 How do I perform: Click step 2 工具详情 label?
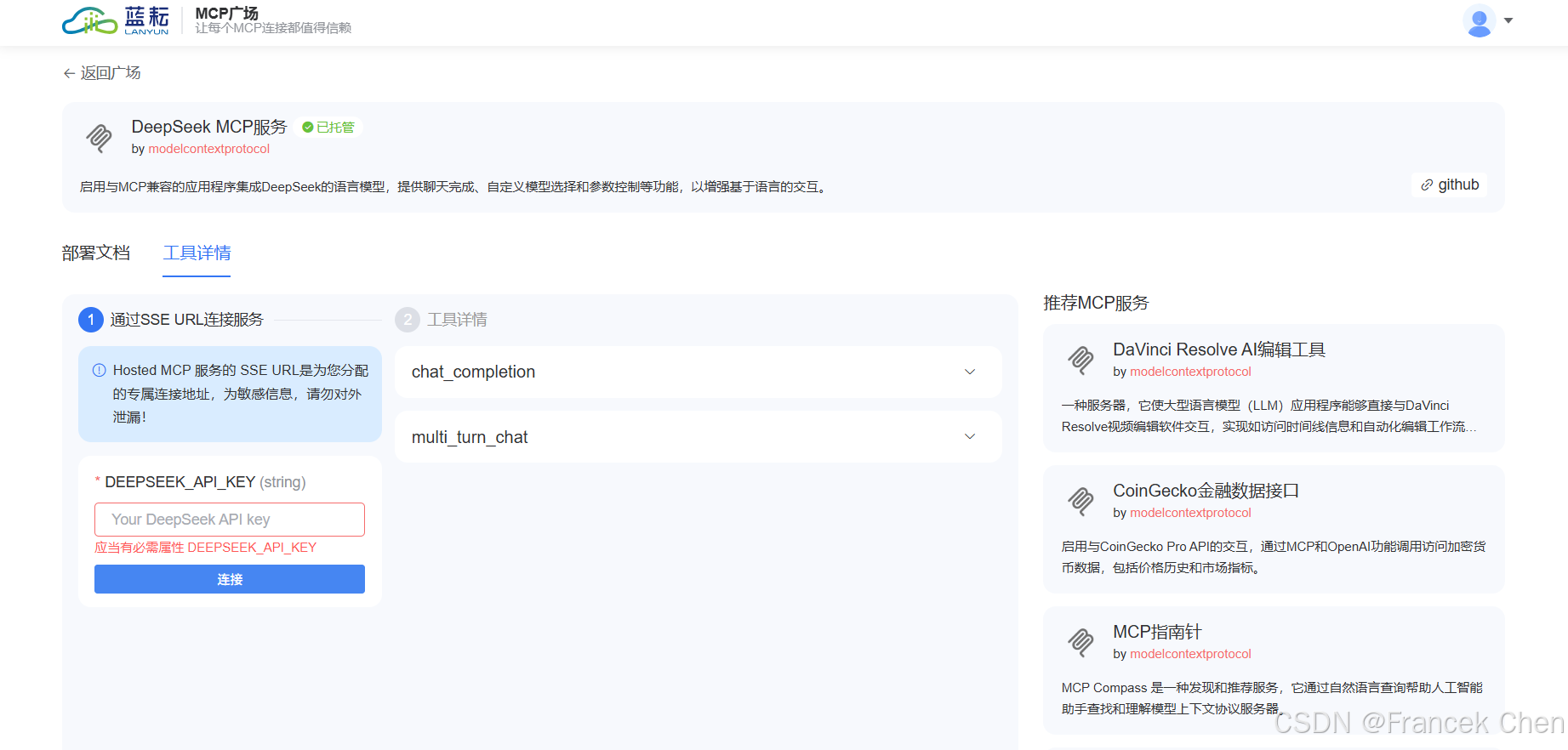[x=457, y=320]
